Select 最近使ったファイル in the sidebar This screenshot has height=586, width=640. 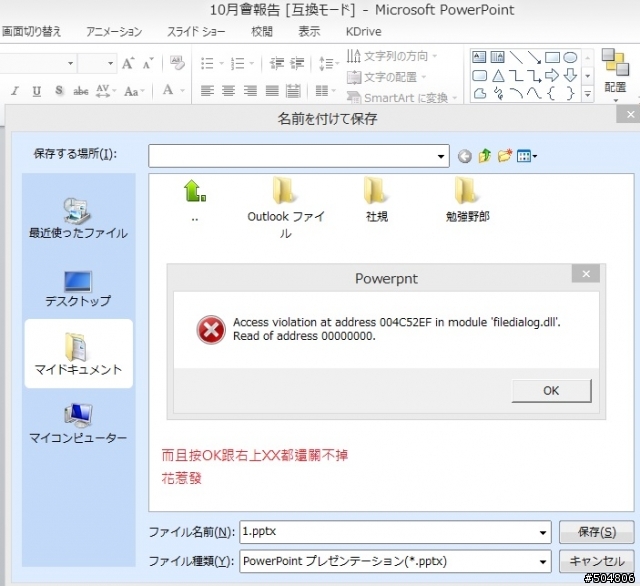78,218
